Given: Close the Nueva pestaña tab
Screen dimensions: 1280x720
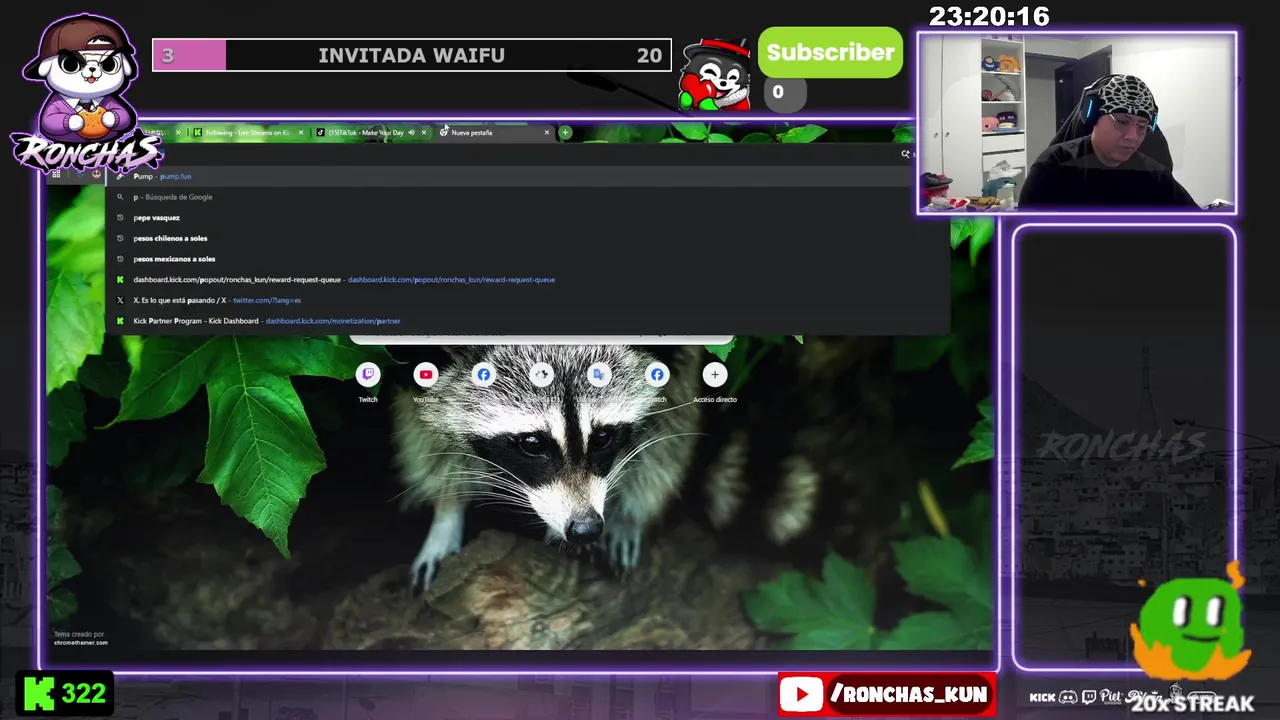Looking at the screenshot, I should point(547,132).
